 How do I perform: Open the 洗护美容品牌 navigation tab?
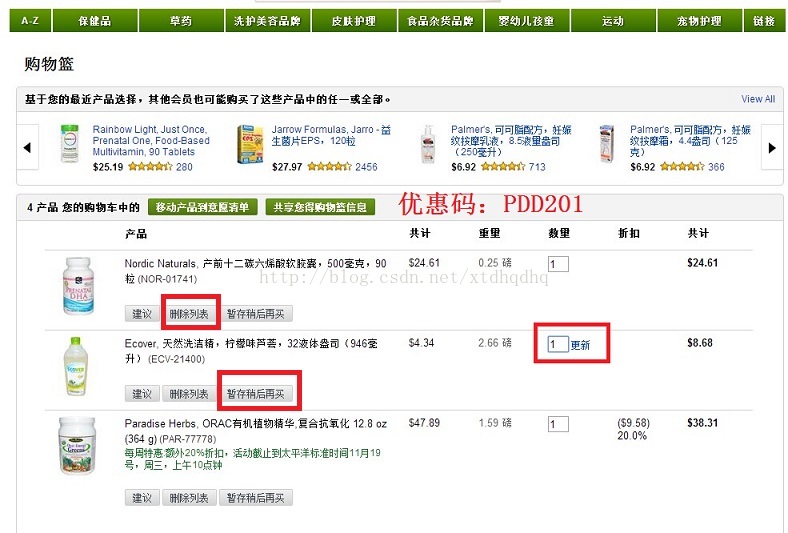267,21
